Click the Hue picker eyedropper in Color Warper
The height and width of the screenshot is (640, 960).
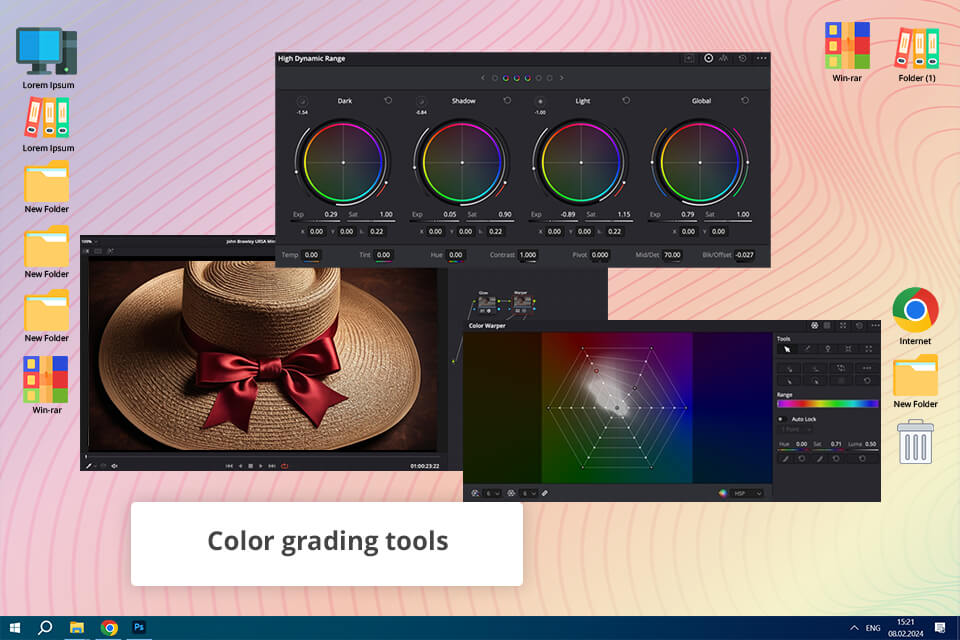pyautogui.click(x=785, y=458)
